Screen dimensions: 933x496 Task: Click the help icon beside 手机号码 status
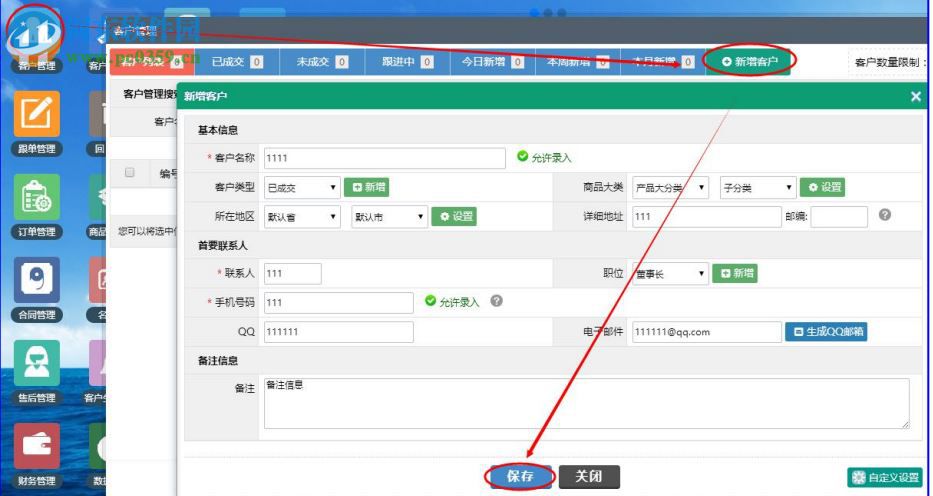tap(497, 301)
